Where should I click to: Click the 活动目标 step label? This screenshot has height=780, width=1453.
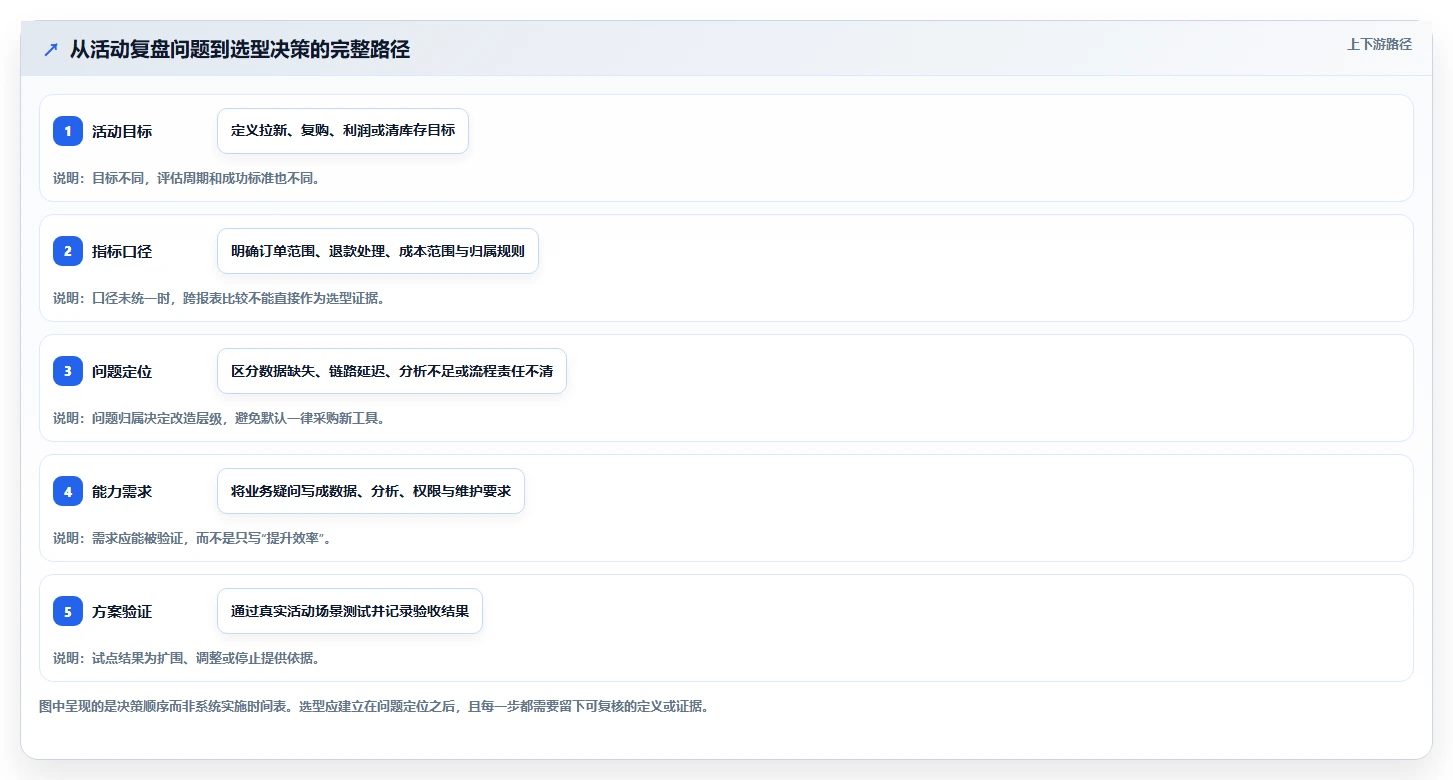tap(122, 132)
